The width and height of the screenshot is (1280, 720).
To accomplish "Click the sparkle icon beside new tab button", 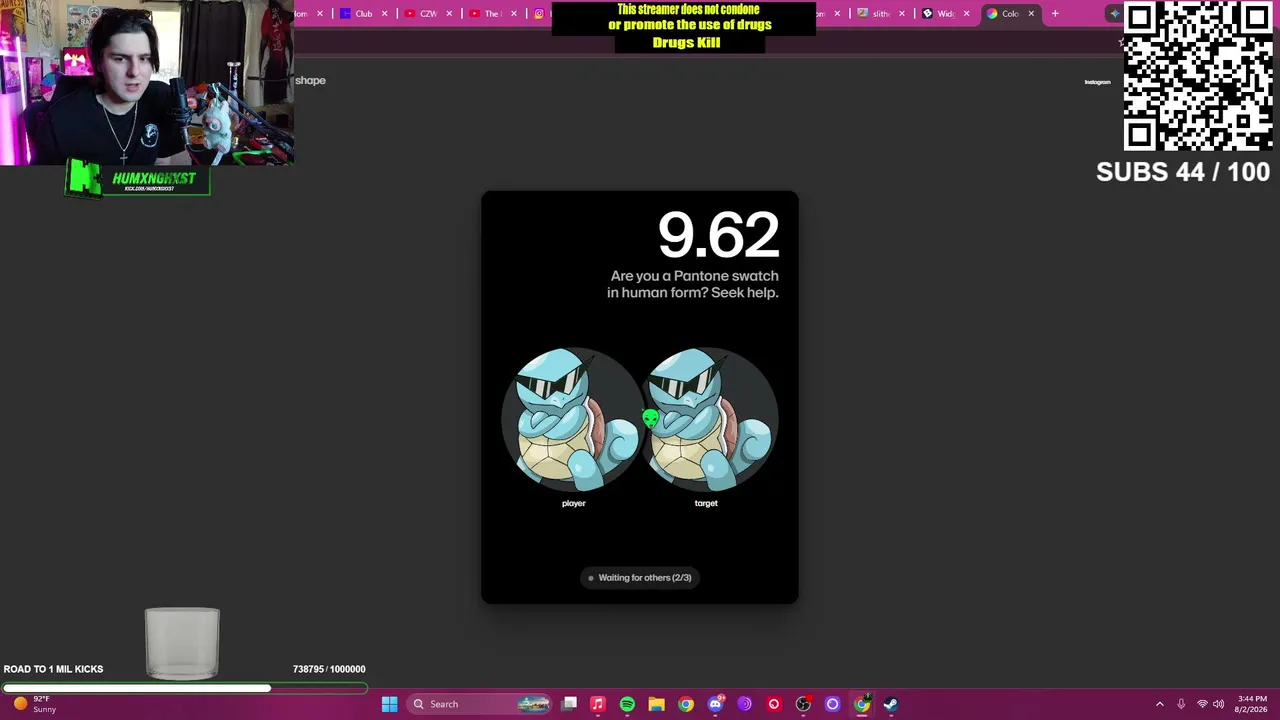I will [1114, 14].
